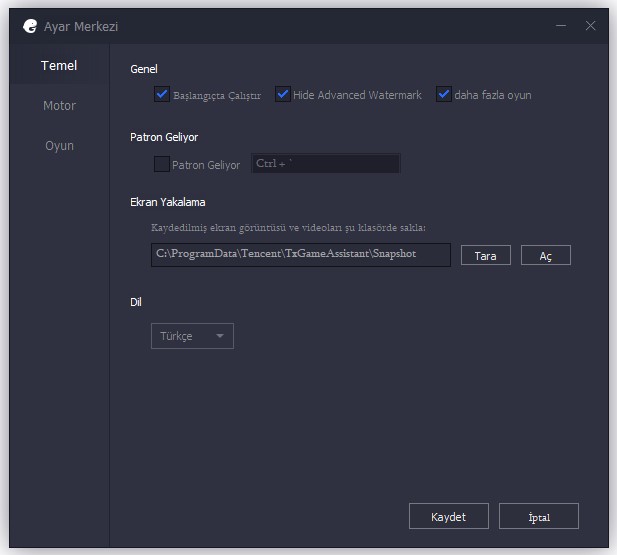Go to the Oyun tab

[x=59, y=146]
